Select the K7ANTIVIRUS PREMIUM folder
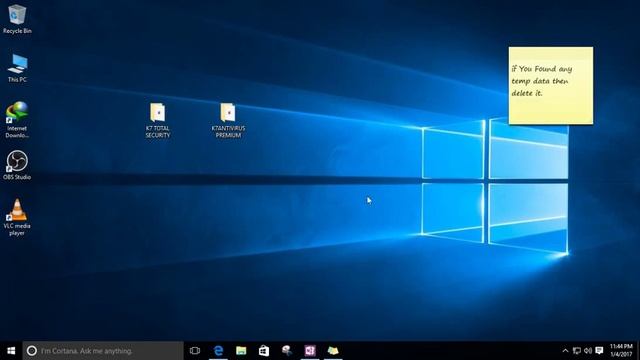The width and height of the screenshot is (640, 360). (x=228, y=120)
